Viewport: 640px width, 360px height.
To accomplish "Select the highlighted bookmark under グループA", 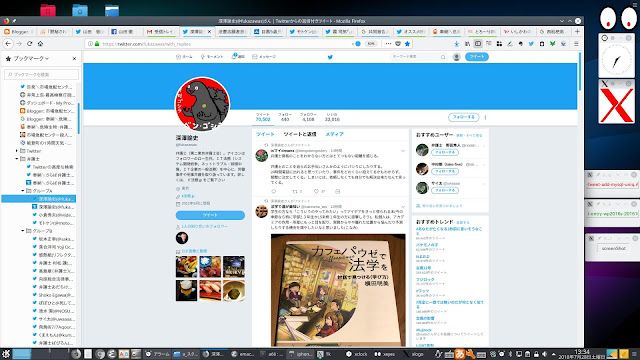I will tap(39, 199).
